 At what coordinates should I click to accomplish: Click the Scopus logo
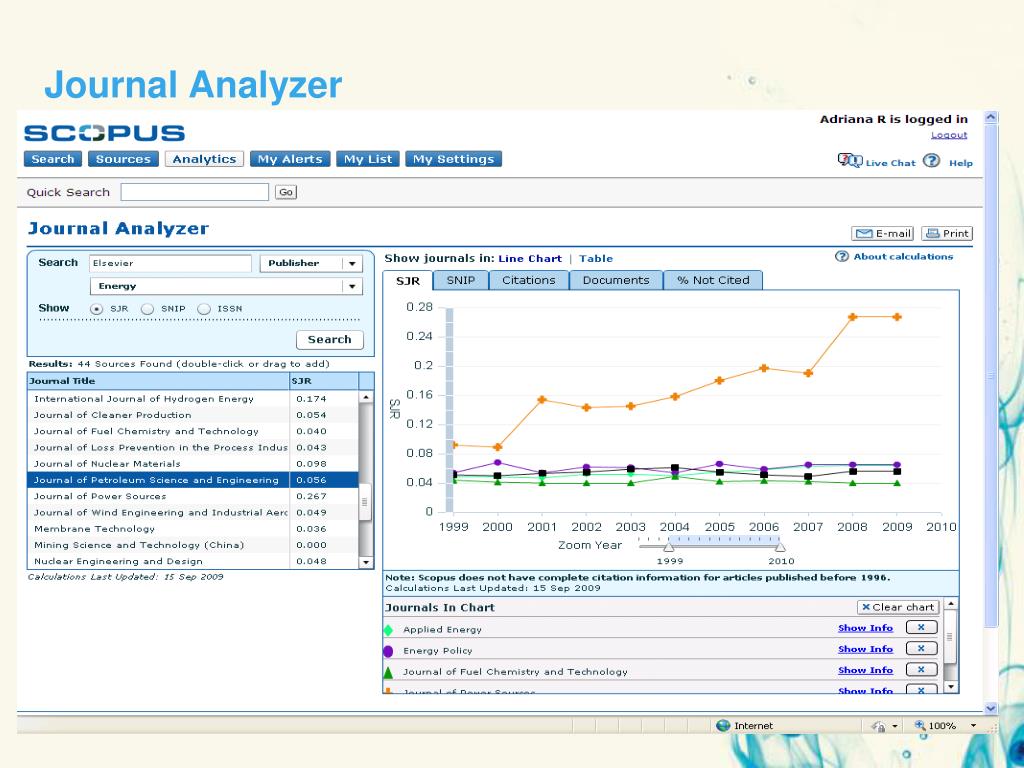coord(104,133)
